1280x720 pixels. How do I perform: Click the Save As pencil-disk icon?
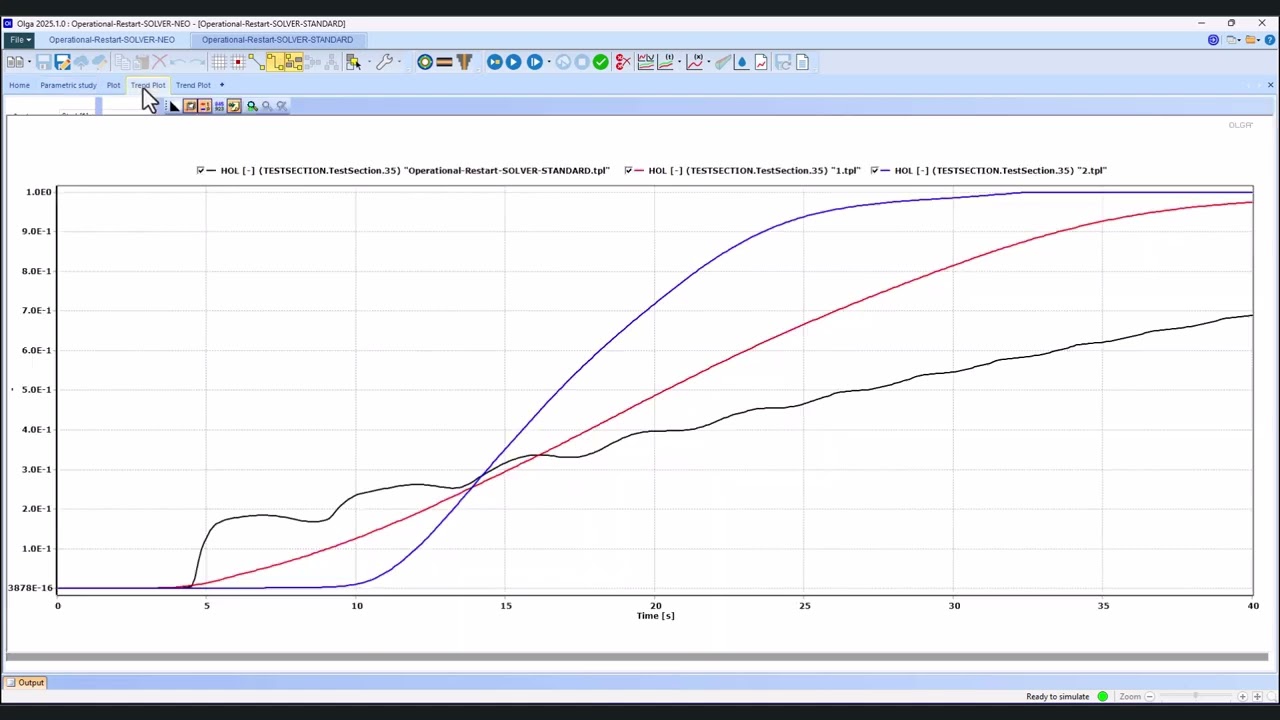coord(62,62)
